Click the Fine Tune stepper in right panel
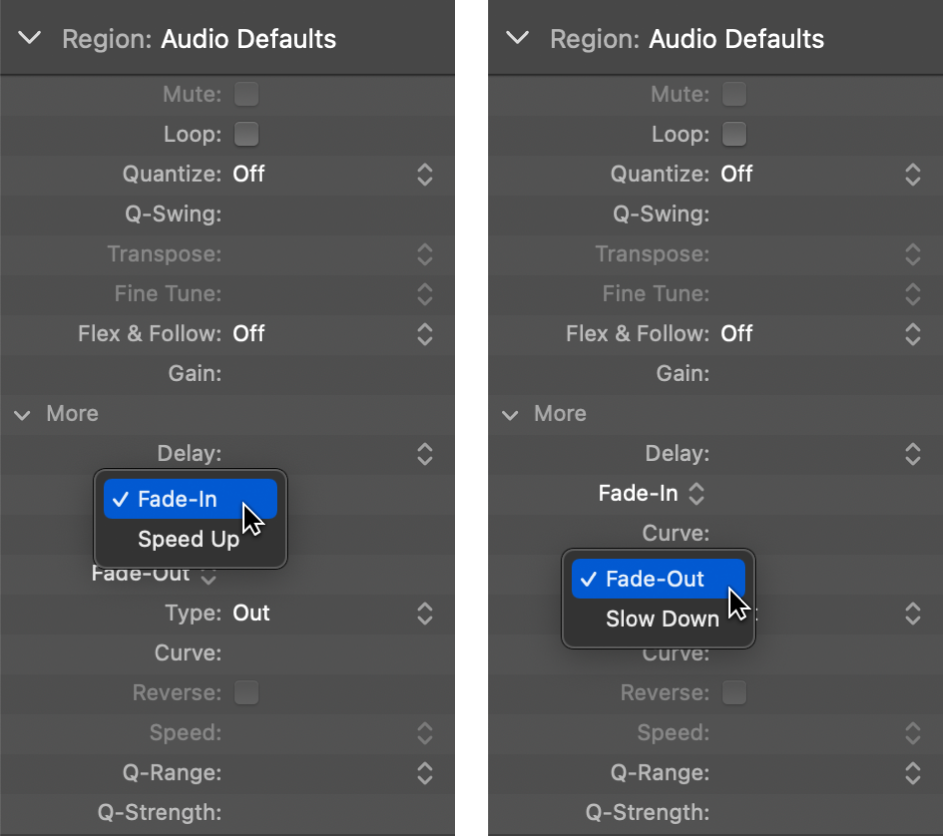The height and width of the screenshot is (838, 944). click(912, 294)
